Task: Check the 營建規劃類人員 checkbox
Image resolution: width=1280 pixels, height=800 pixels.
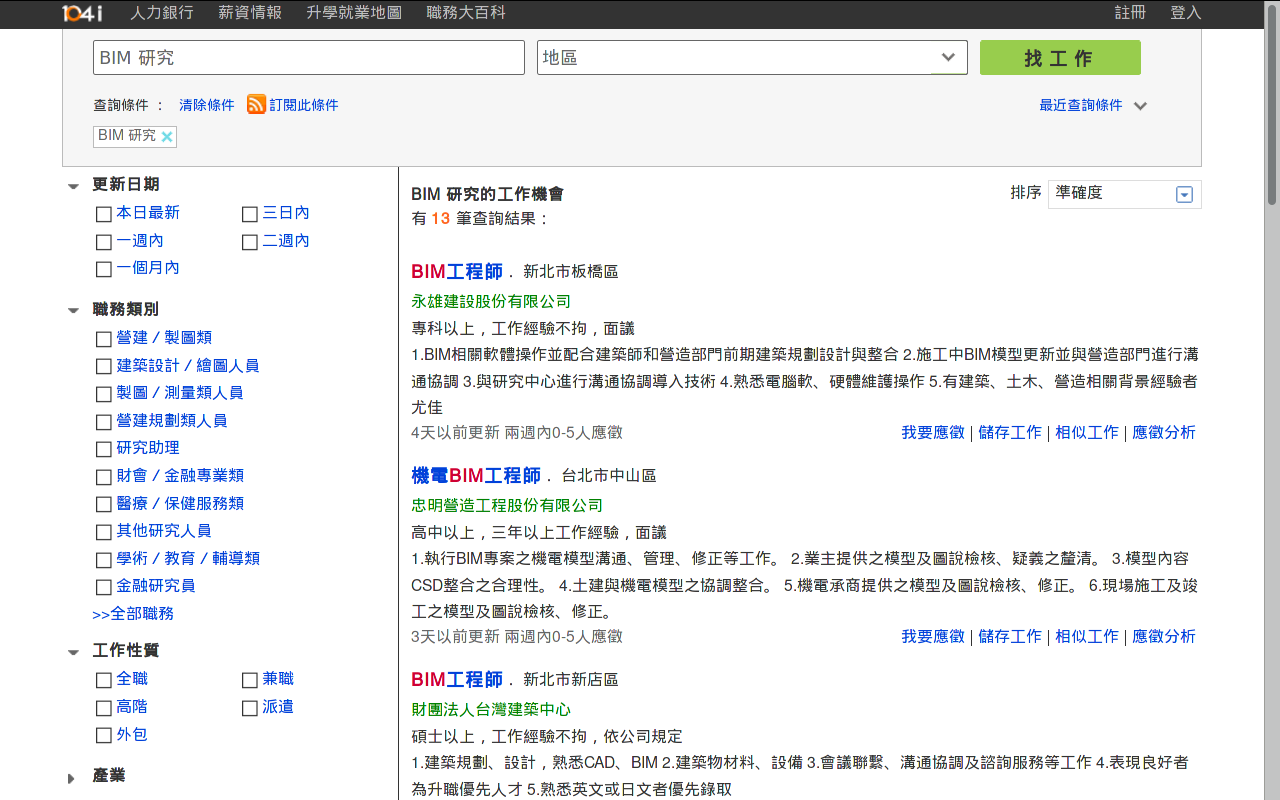Action: coord(104,422)
